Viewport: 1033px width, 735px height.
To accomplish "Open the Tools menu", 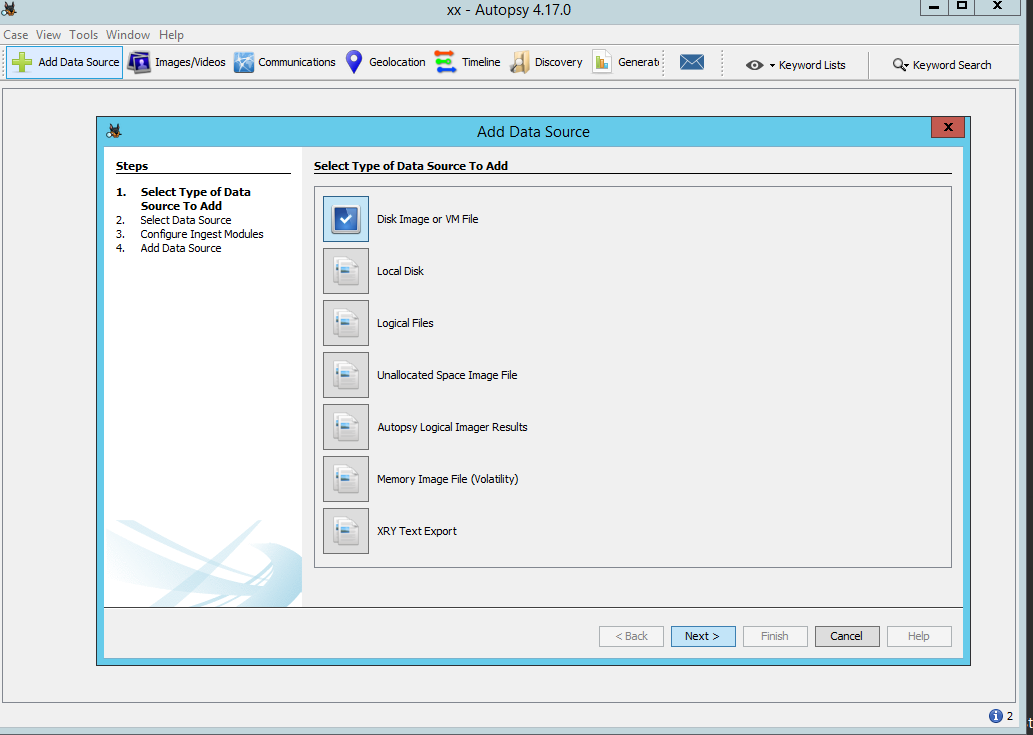I will click(x=83, y=35).
